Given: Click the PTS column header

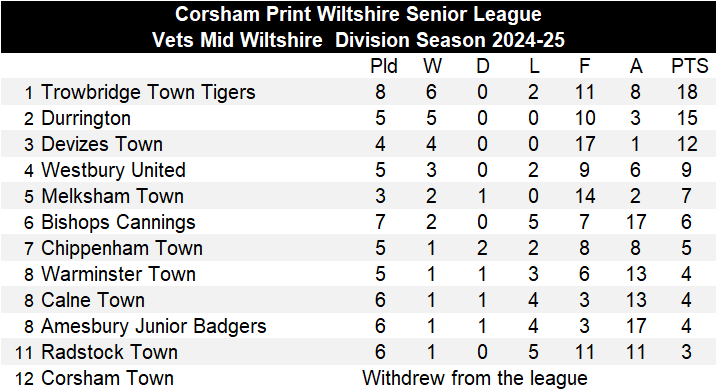Looking at the screenshot, I should pos(690,67).
